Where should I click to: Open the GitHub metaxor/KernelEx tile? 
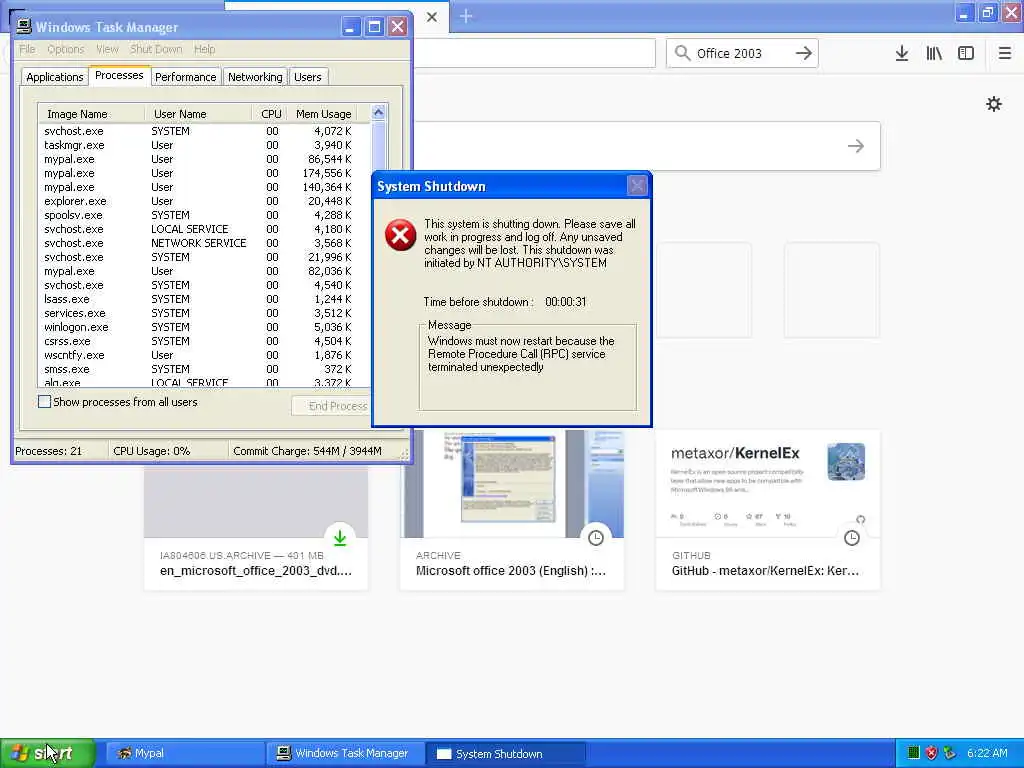[x=768, y=509]
